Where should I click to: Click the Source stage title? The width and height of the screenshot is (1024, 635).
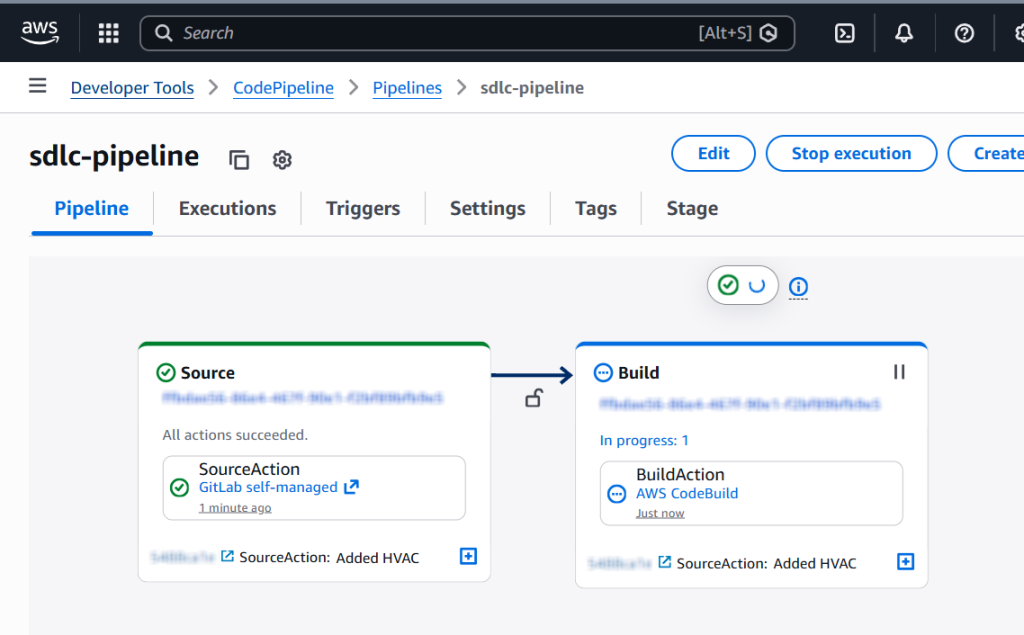(x=208, y=372)
